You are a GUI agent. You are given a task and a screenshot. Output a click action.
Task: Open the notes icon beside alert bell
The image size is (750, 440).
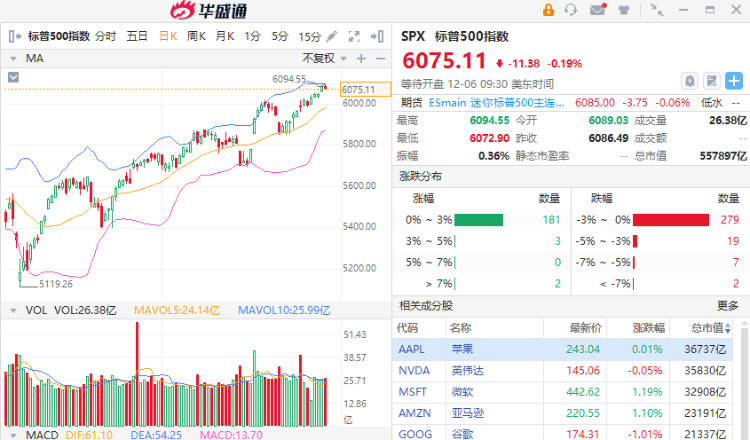(x=712, y=81)
